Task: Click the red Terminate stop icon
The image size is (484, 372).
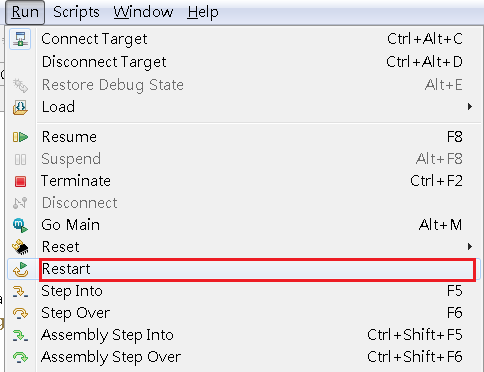Action: pyautogui.click(x=20, y=181)
